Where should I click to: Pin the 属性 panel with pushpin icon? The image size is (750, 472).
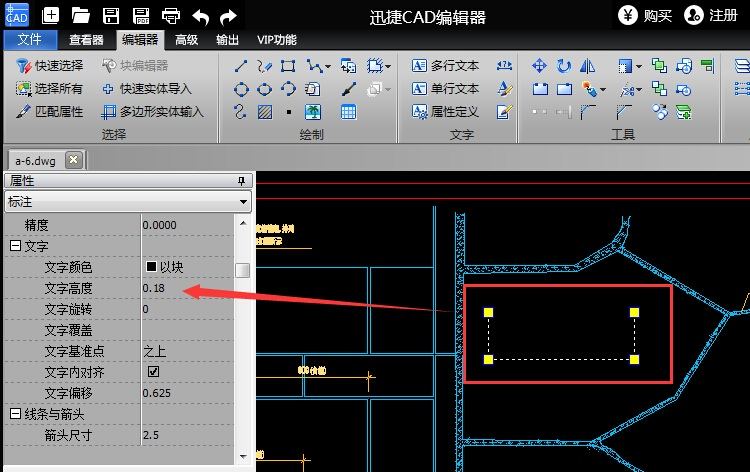click(241, 181)
